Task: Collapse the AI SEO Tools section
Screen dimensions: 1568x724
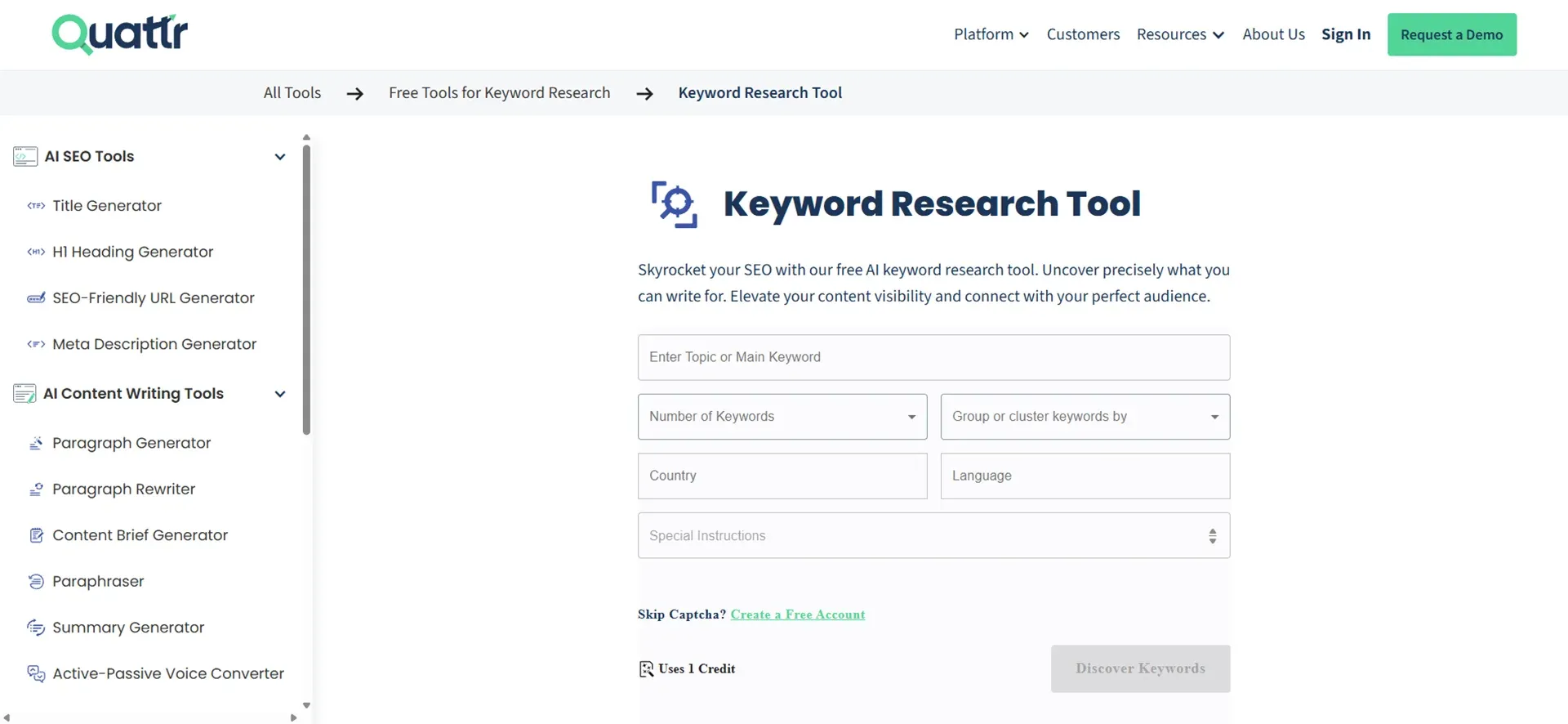Action: tap(280, 157)
